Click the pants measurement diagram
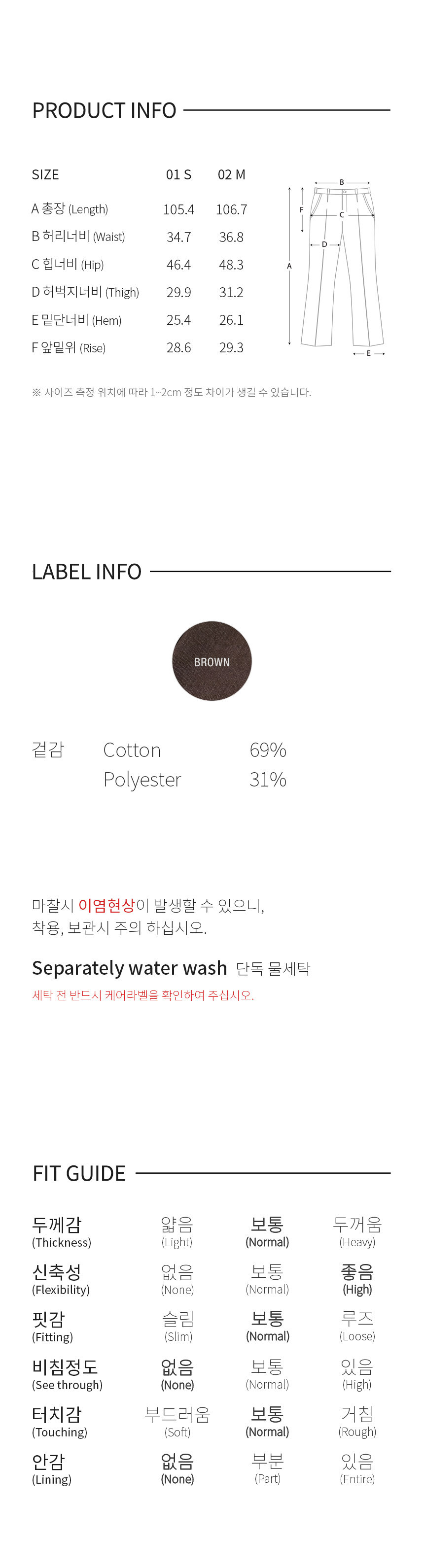Image resolution: width=424 pixels, height=1568 pixels. 337,267
